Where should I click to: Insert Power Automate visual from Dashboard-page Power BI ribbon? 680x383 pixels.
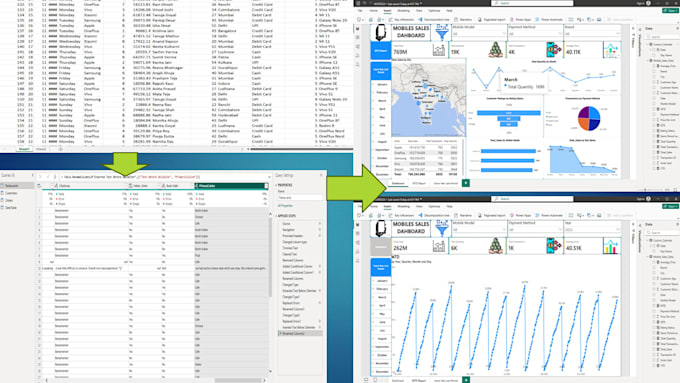(550, 20)
